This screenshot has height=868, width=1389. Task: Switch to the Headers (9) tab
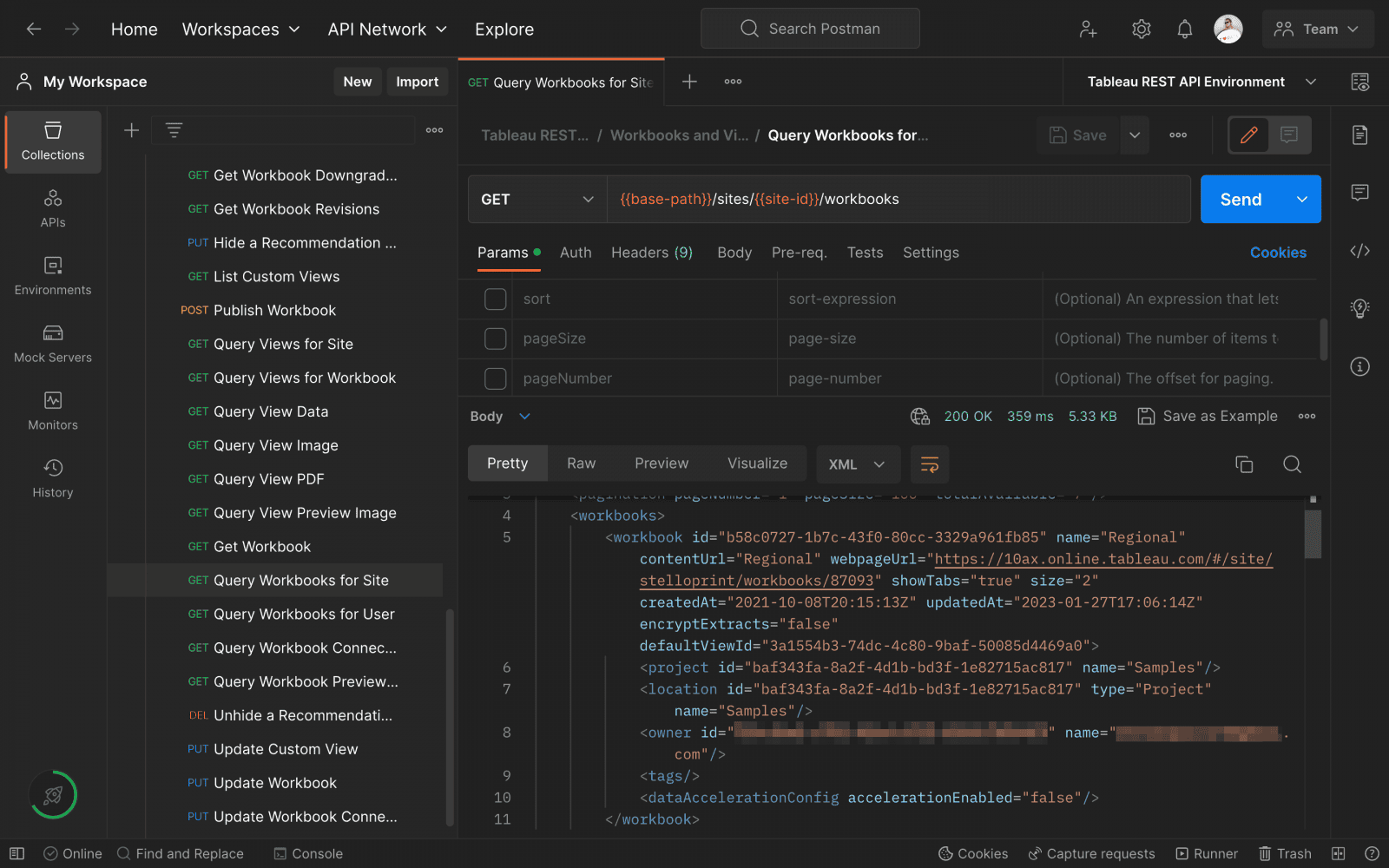pos(652,253)
